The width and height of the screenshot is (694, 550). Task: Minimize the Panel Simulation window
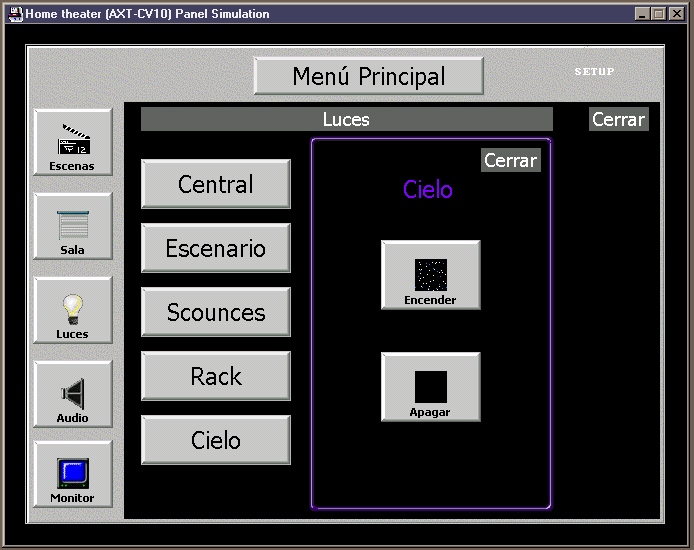tap(642, 14)
